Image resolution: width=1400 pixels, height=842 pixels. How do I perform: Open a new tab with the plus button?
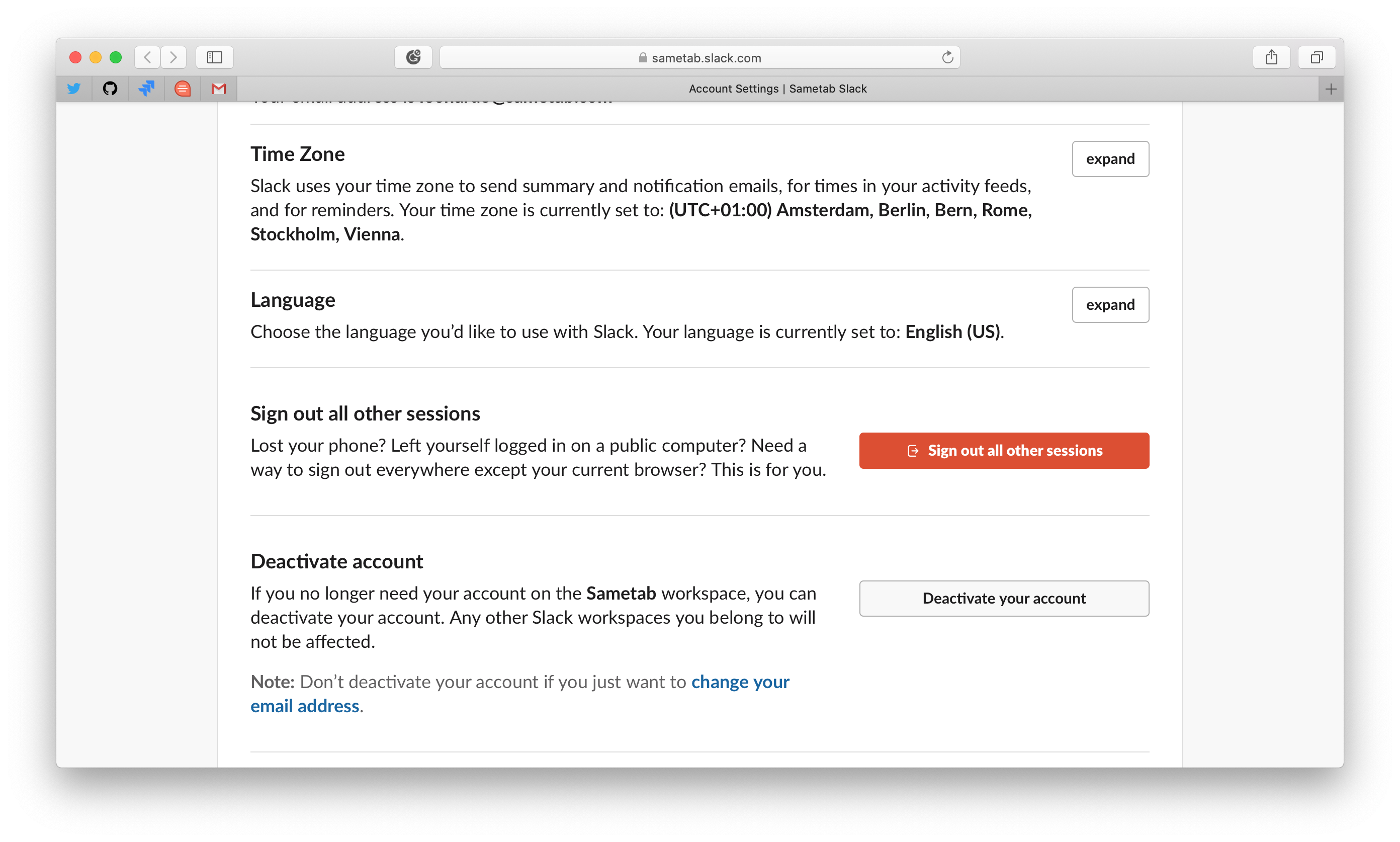tap(1331, 89)
